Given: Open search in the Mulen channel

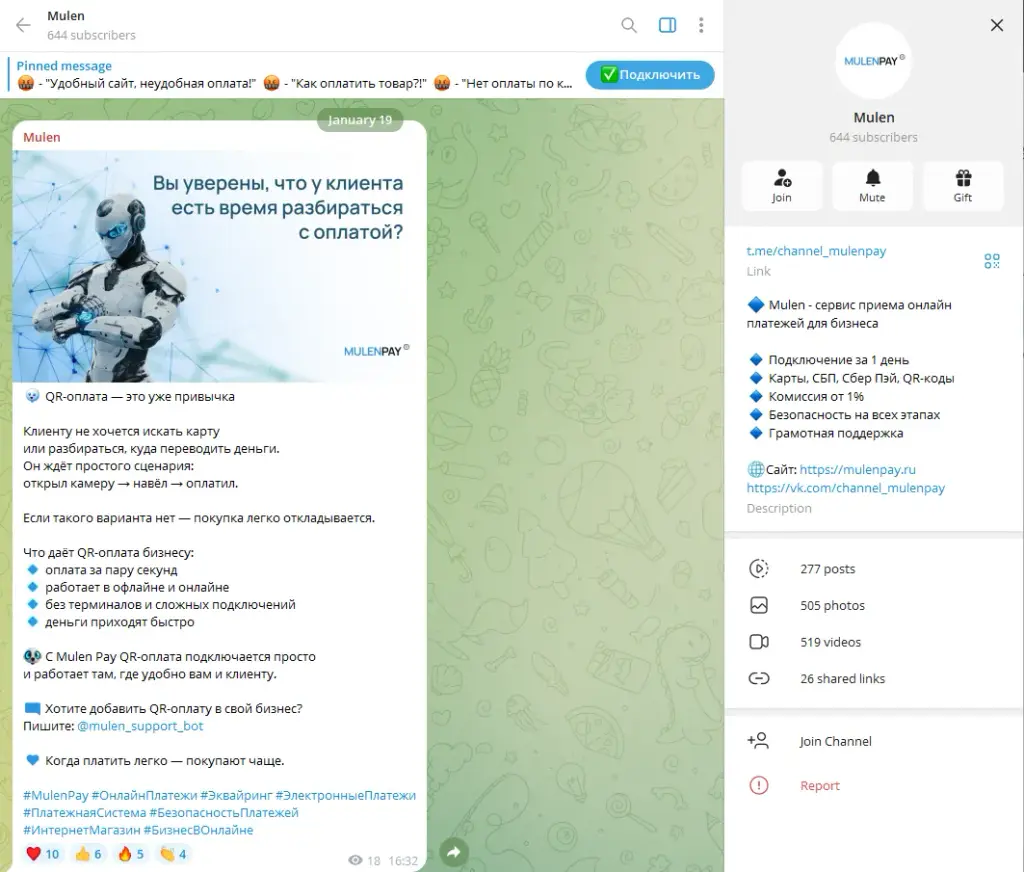Looking at the screenshot, I should click(x=628, y=25).
